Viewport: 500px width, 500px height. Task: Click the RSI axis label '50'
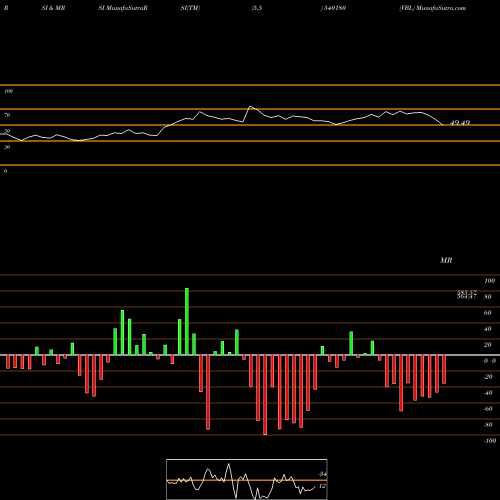(7, 131)
